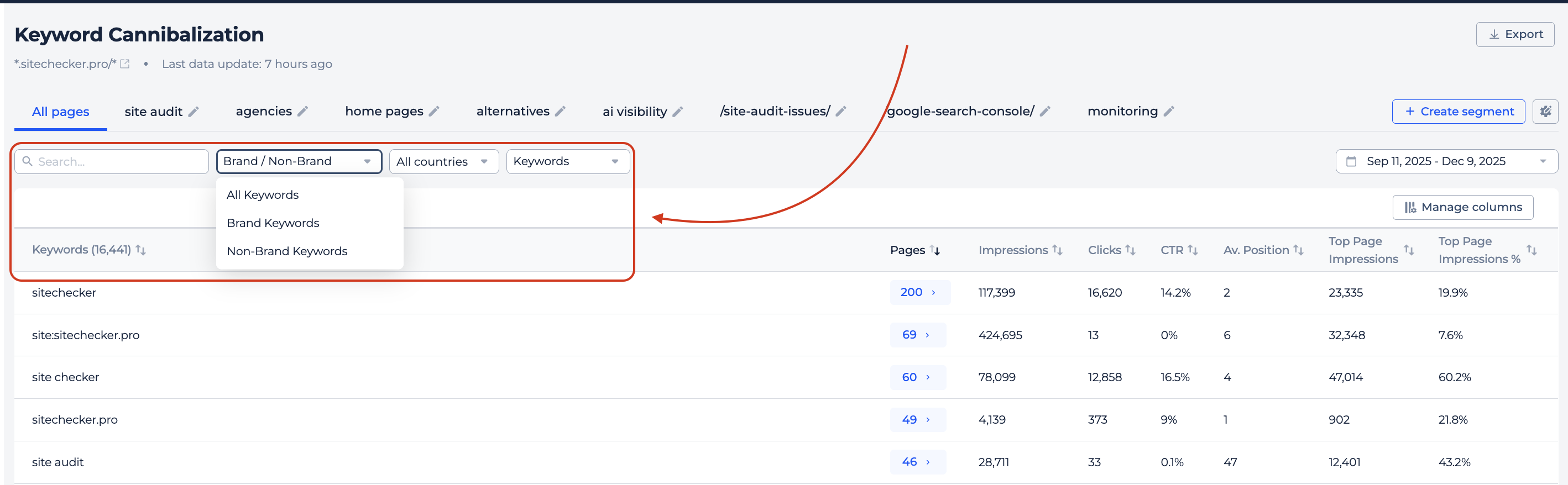Edit the site audit segment pencil
Screen dimensions: 1568x485
[x=194, y=112]
